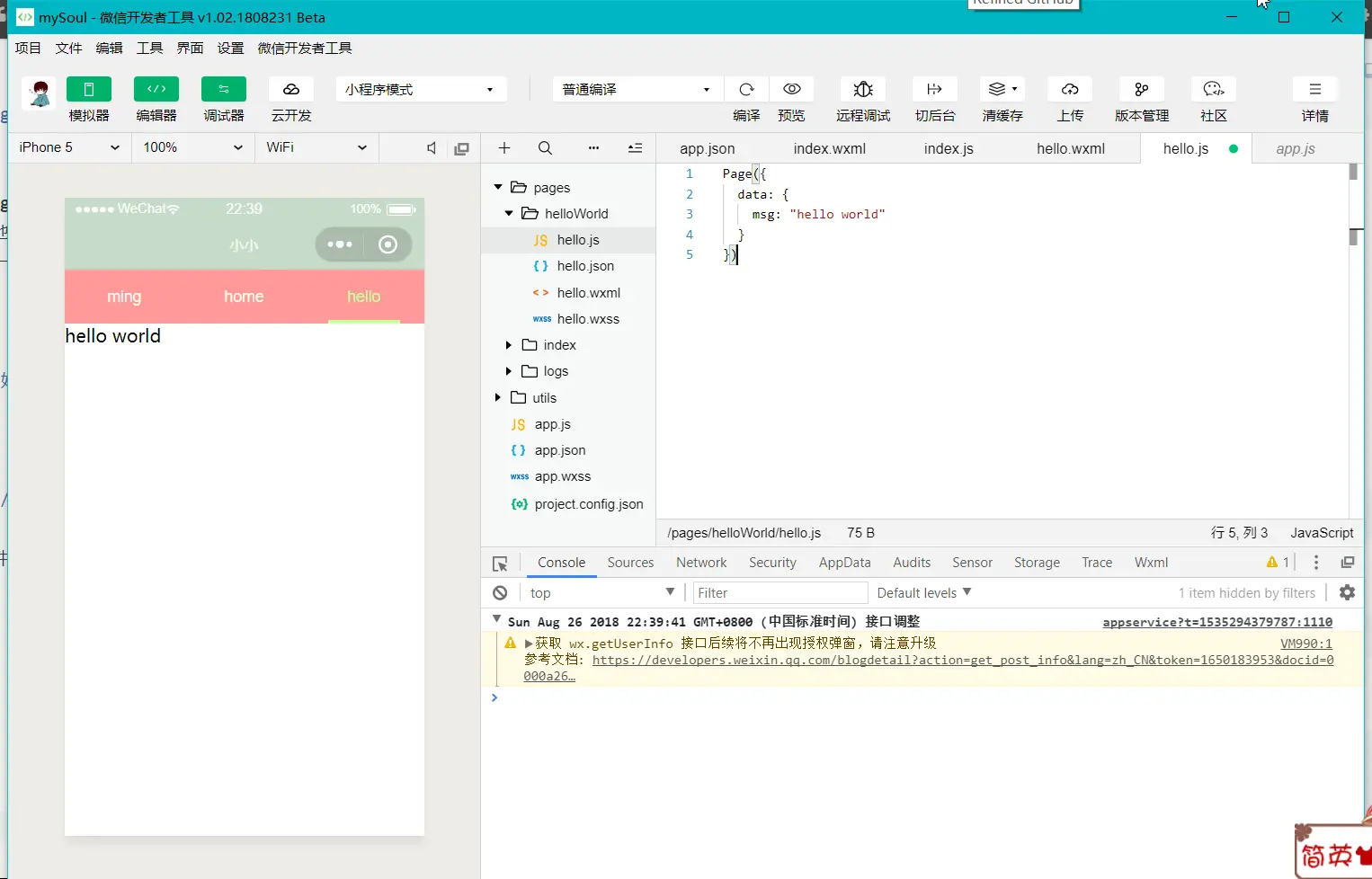Switch to the Wxml devtools tab
Screen dimensions: 1372x879
tap(1151, 563)
